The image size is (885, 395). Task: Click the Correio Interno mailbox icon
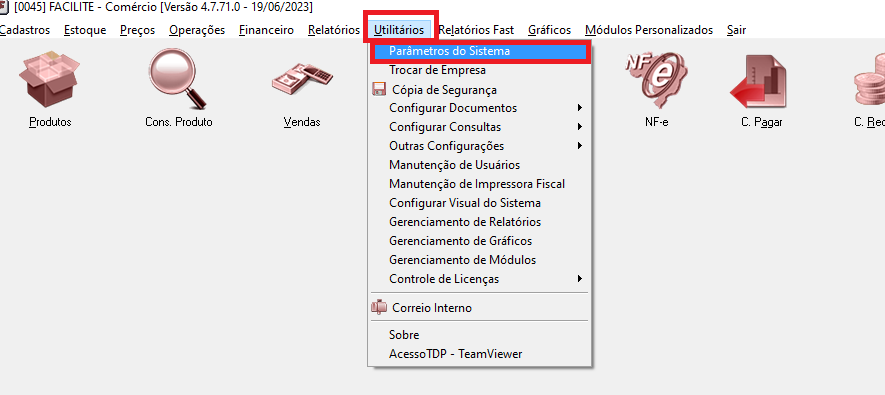379,308
